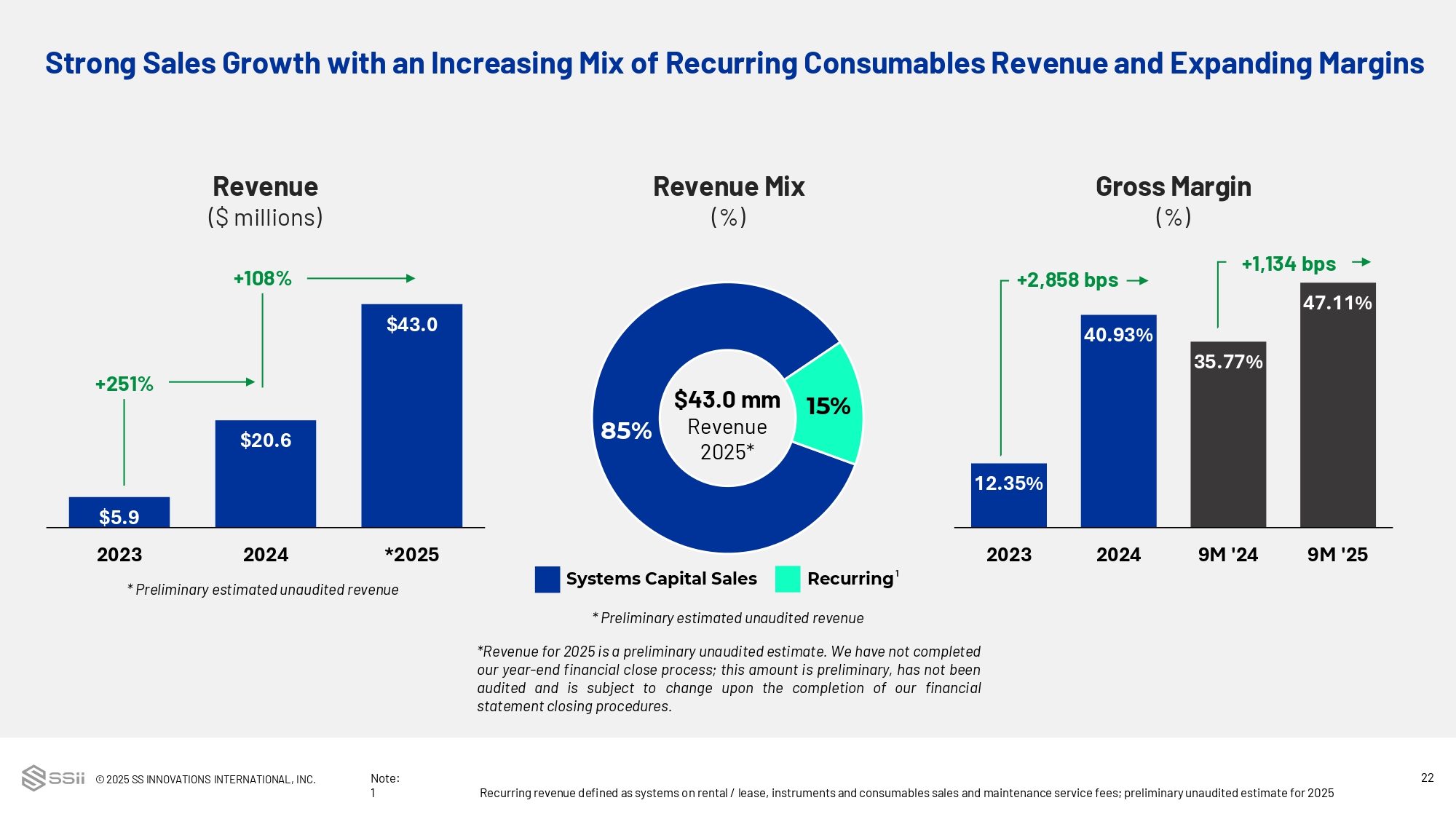This screenshot has height=819, width=1456.
Task: Click the blue Systems Capital Sales legend swatch
Action: point(547,579)
